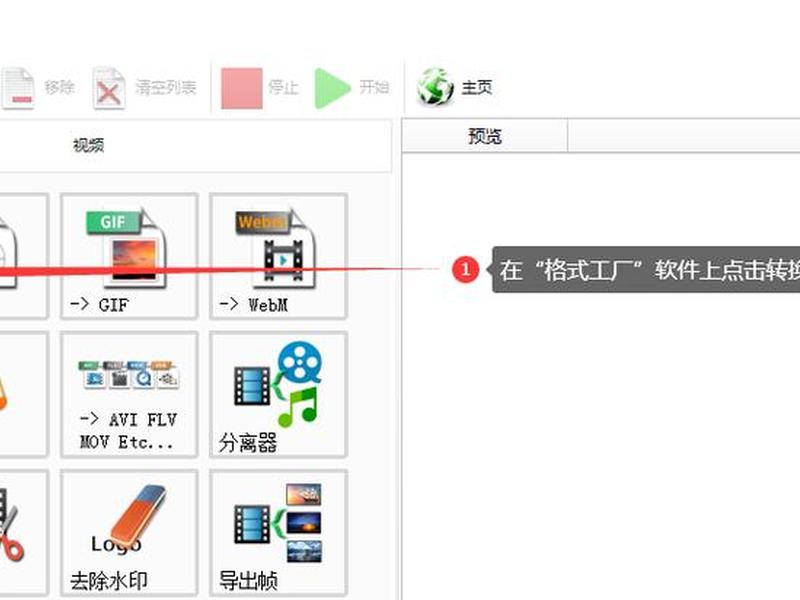
Task: Click the scissors video clip tool tile
Action: point(24,533)
